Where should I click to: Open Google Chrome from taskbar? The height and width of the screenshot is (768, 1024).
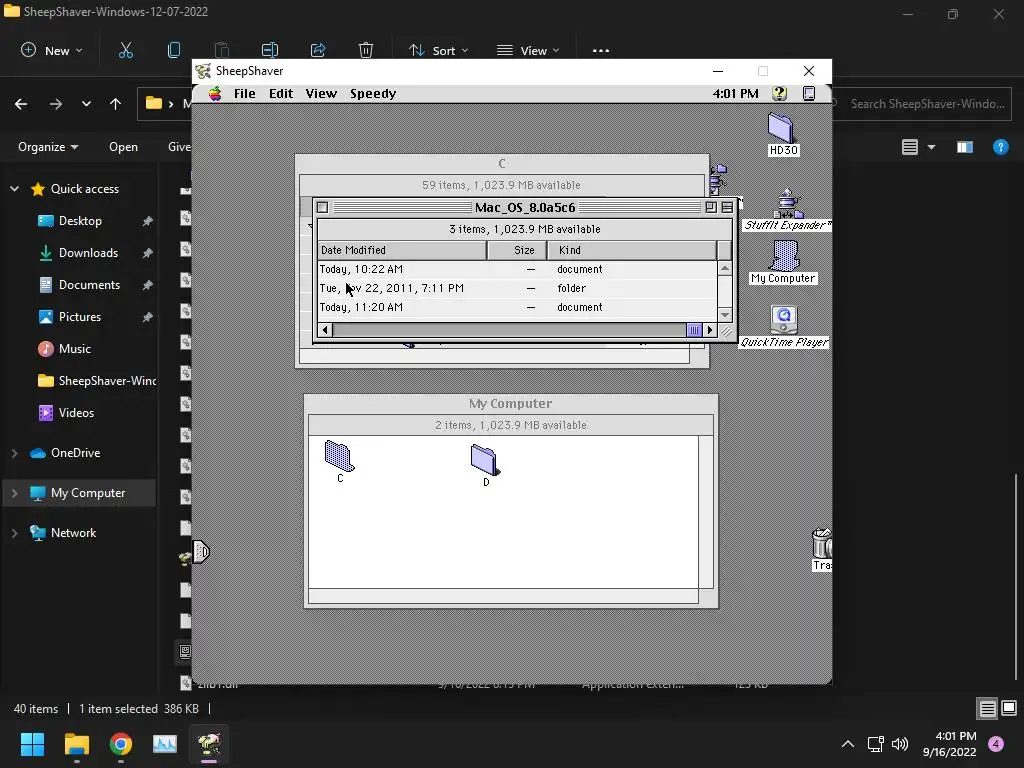pos(121,744)
